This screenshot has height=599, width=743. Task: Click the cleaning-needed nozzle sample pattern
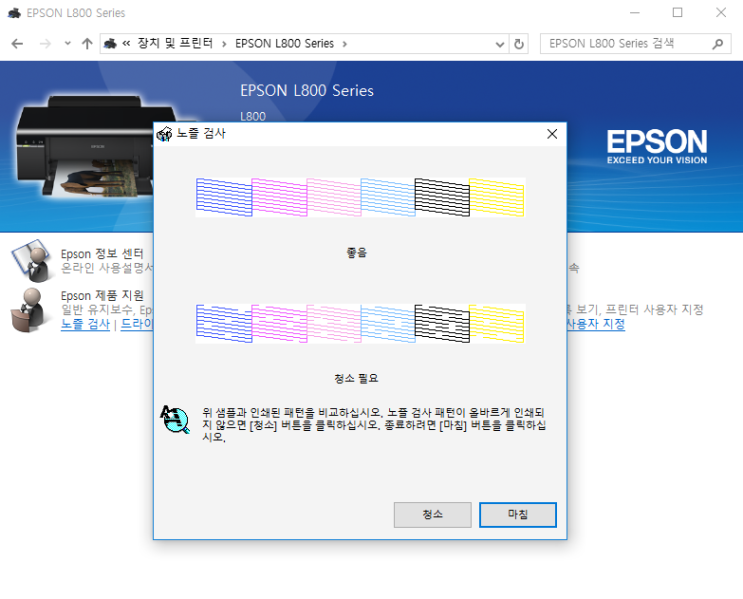pos(360,323)
